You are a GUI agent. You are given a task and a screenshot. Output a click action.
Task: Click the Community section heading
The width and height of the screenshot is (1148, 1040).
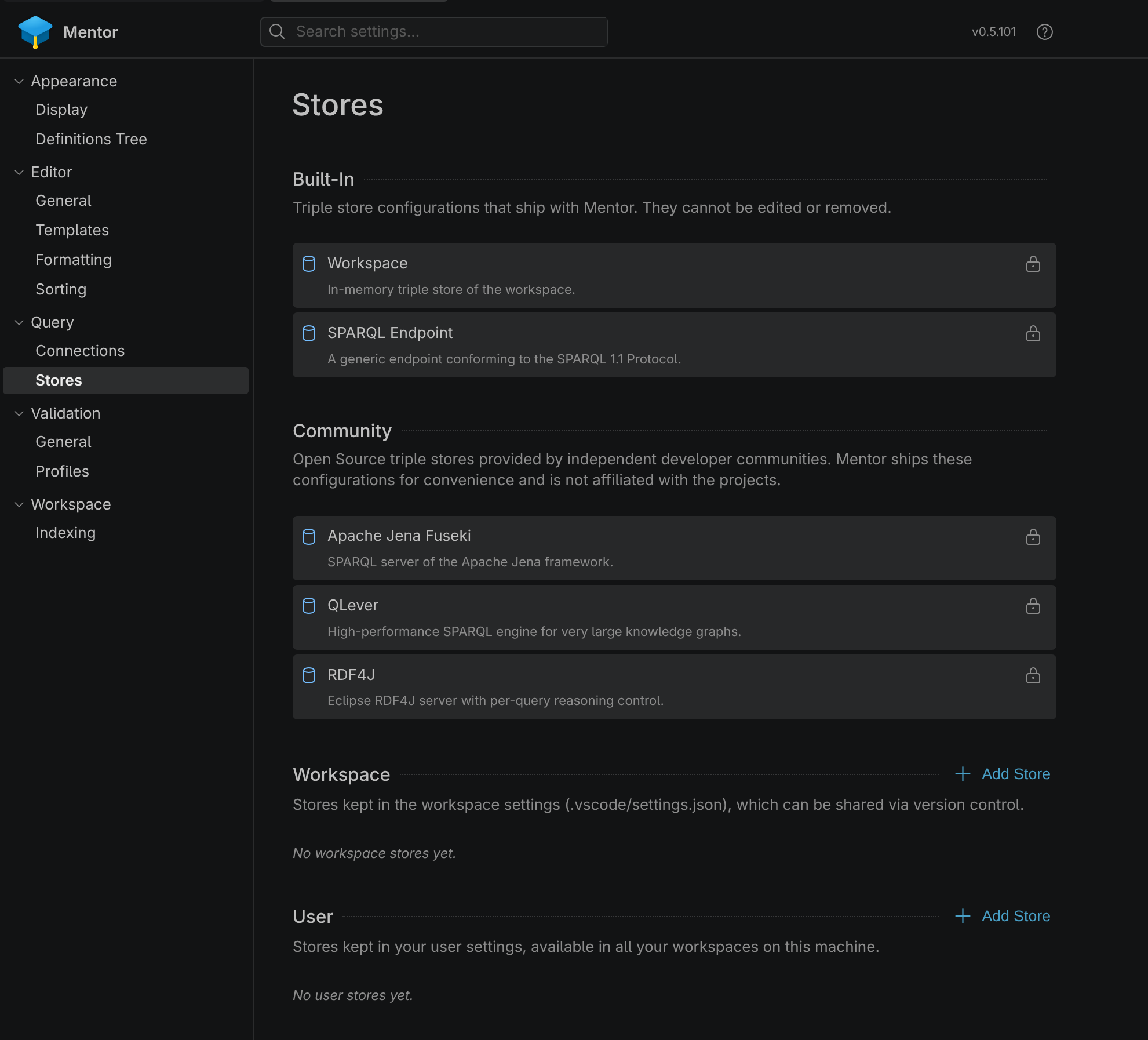click(x=342, y=431)
